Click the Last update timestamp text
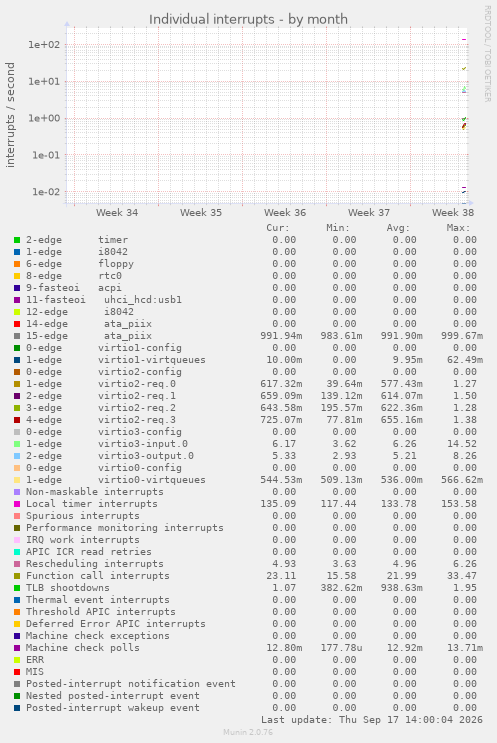Image resolution: width=497 pixels, height=743 pixels. coord(372,720)
